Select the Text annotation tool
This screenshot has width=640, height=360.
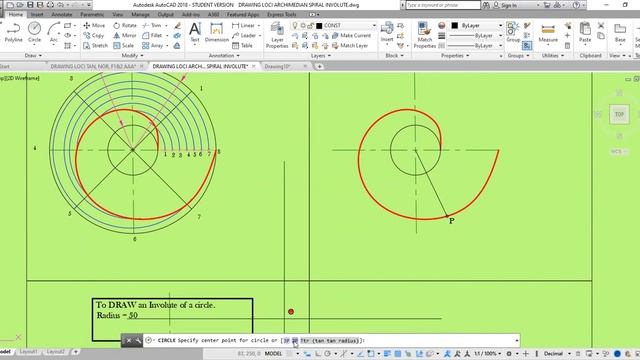tap(195, 32)
